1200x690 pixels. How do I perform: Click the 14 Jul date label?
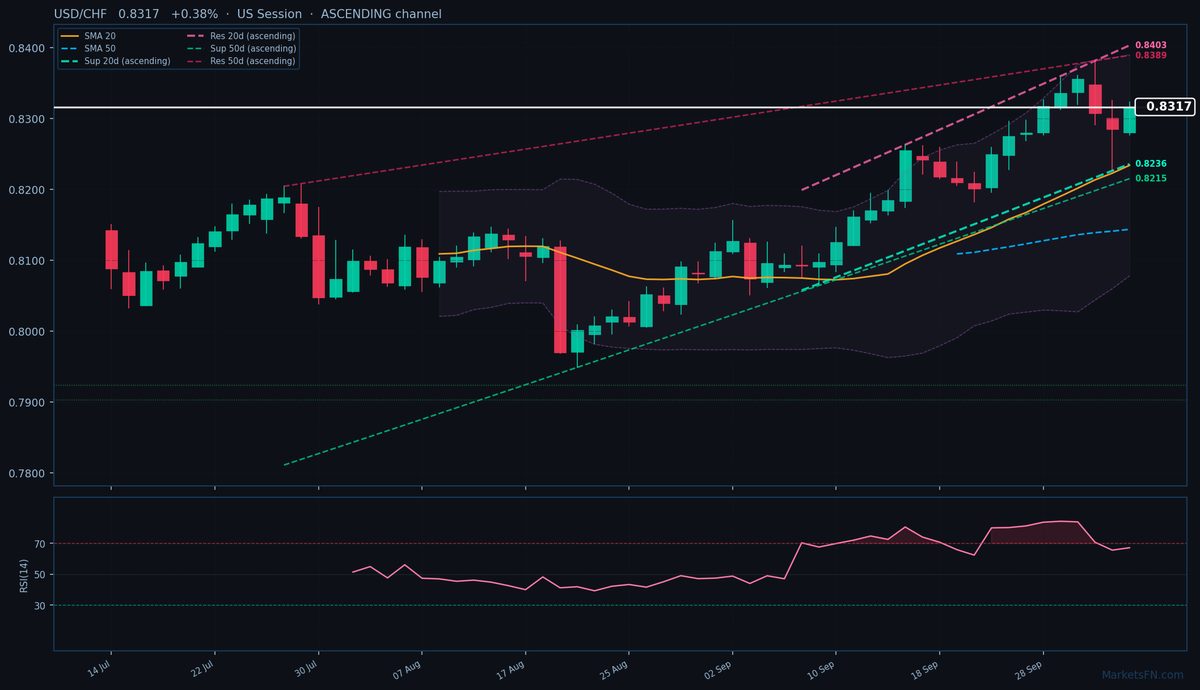coord(98,669)
